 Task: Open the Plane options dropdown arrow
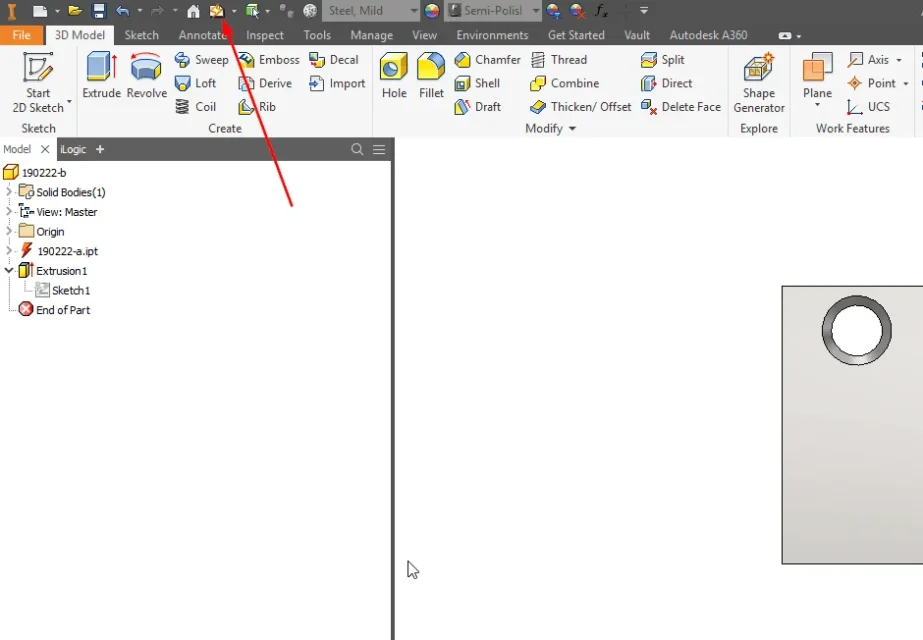(817, 106)
